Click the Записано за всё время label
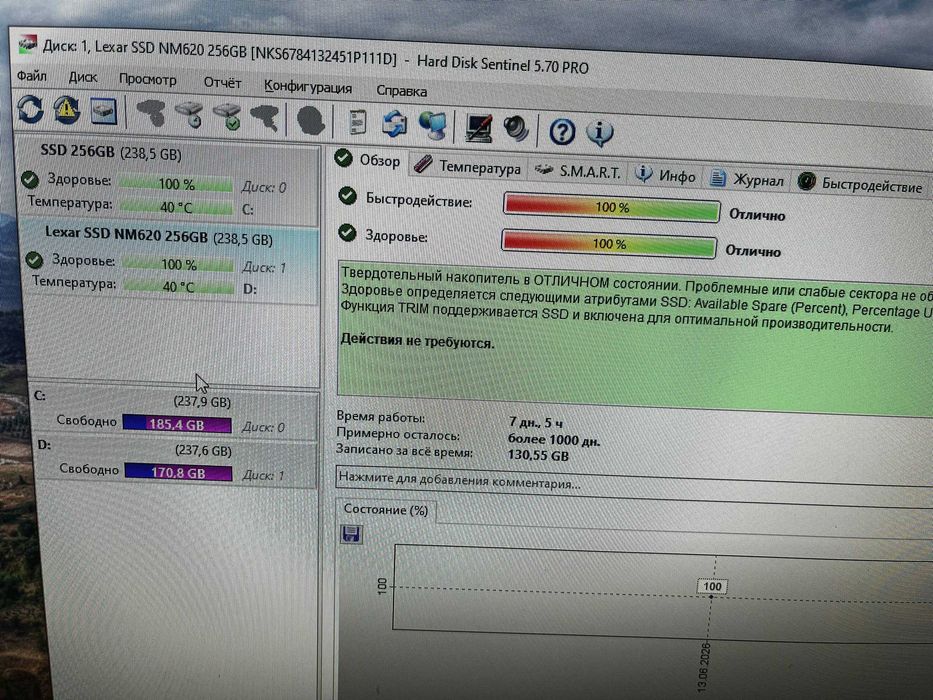Viewport: 933px width, 700px height. (404, 451)
